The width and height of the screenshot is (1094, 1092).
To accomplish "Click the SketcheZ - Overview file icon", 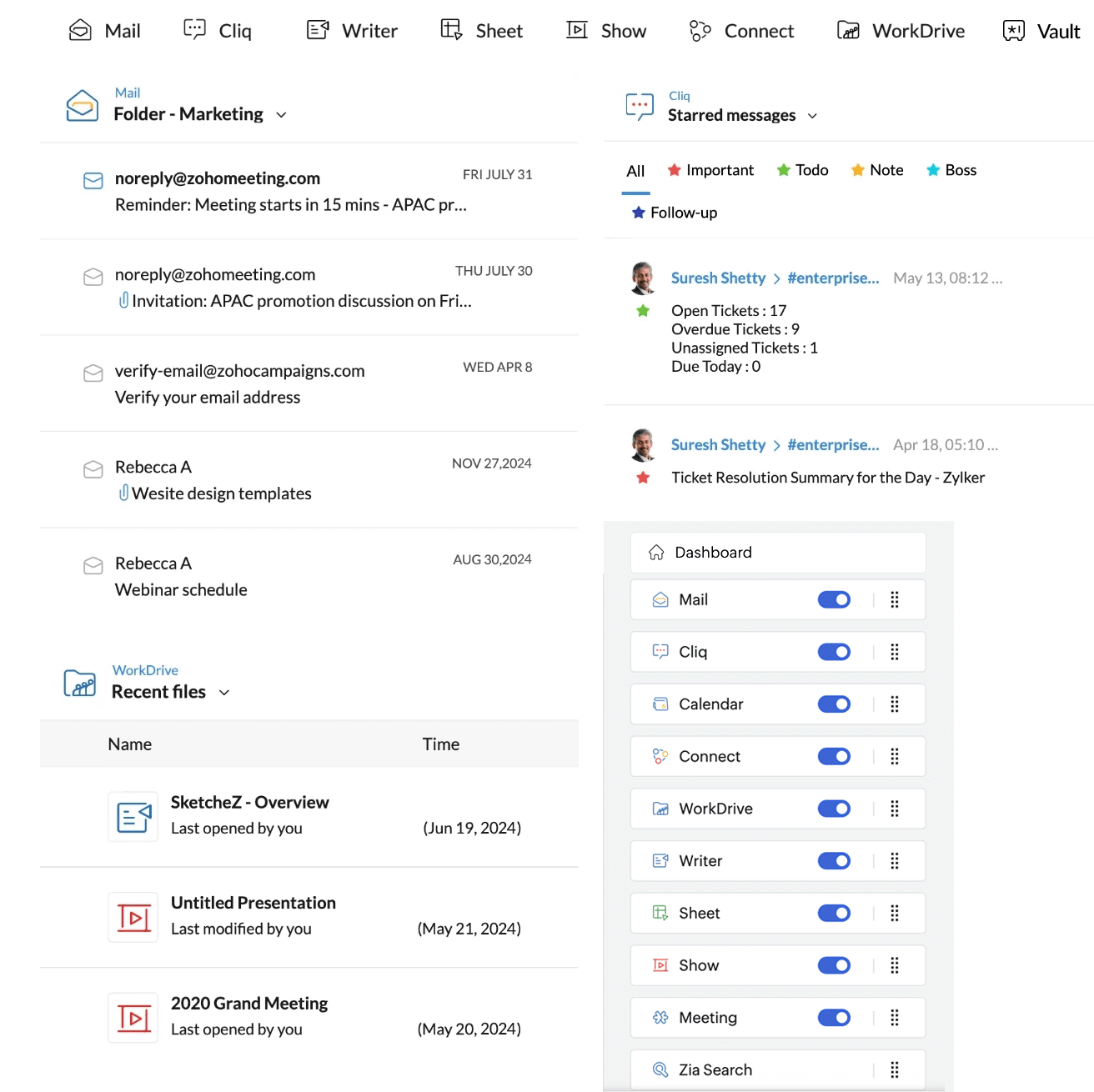I will click(133, 817).
